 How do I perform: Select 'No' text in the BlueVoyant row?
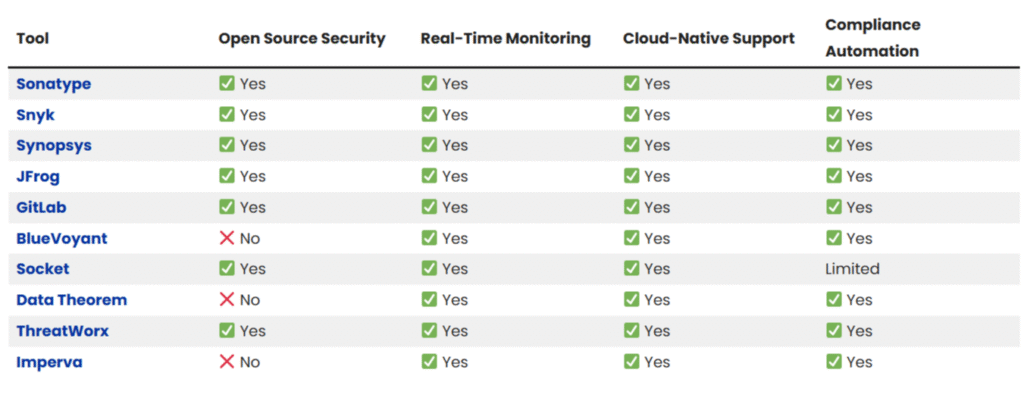coord(249,239)
